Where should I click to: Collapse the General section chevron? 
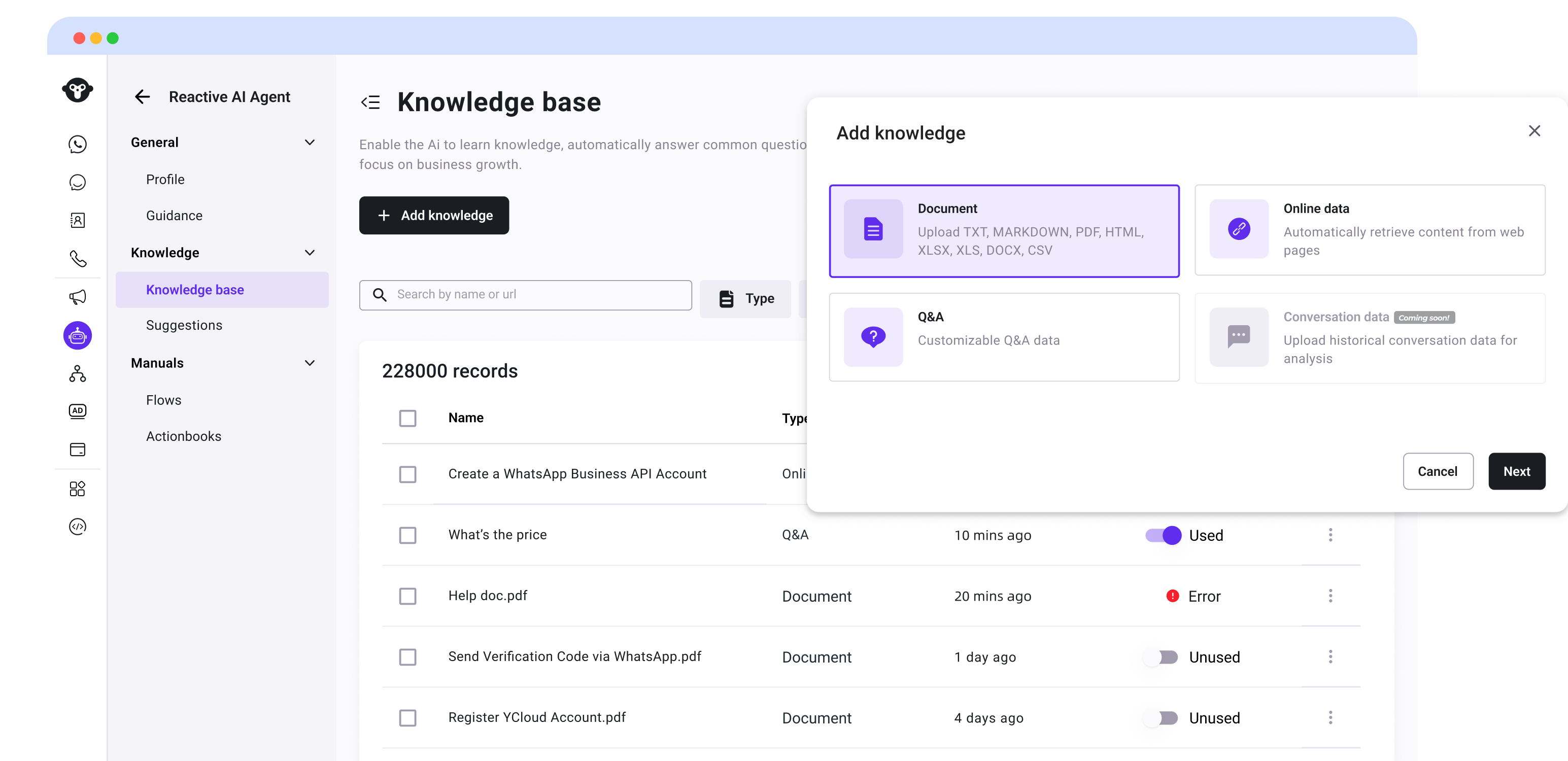(310, 143)
